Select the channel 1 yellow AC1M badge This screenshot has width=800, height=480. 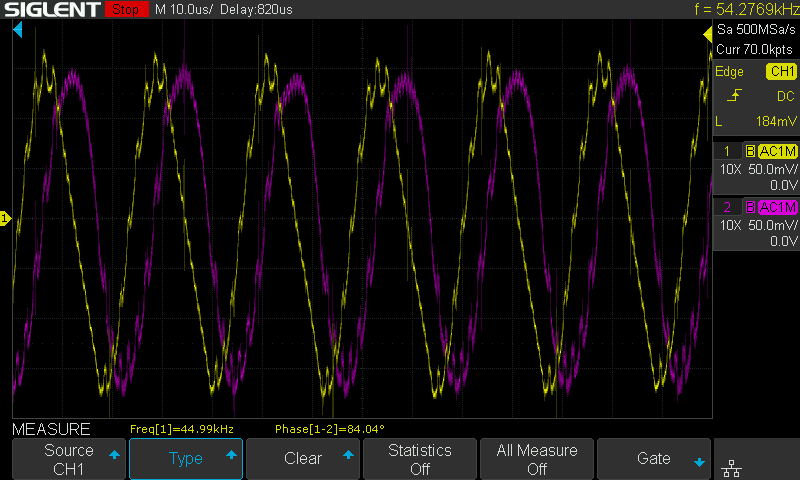(777, 152)
